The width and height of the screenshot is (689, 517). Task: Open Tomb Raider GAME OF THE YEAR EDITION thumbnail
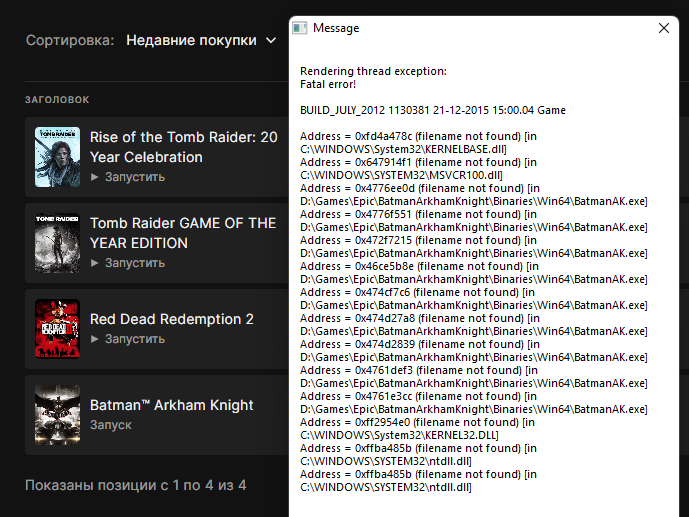point(58,243)
